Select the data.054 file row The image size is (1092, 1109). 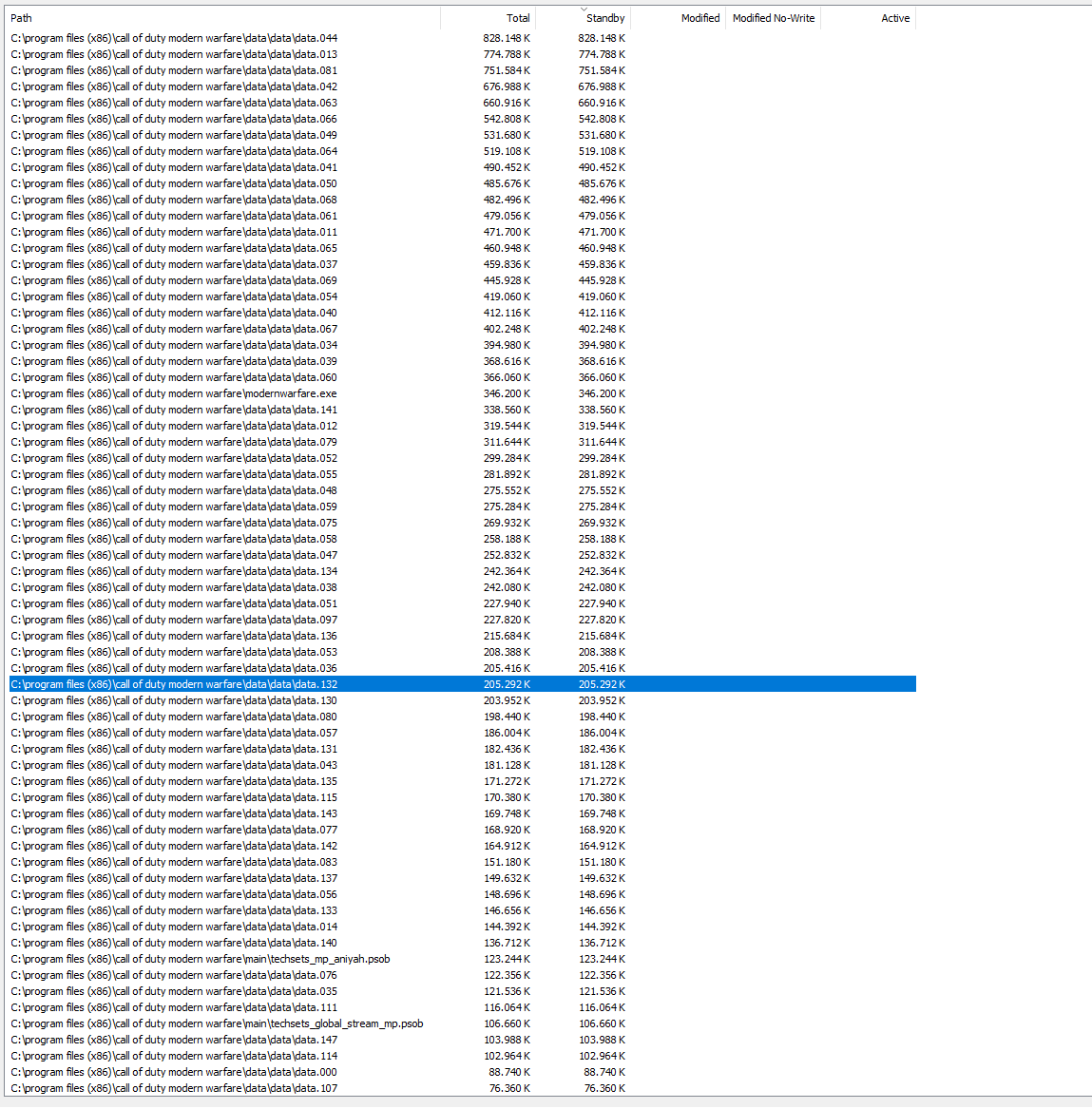(463, 297)
